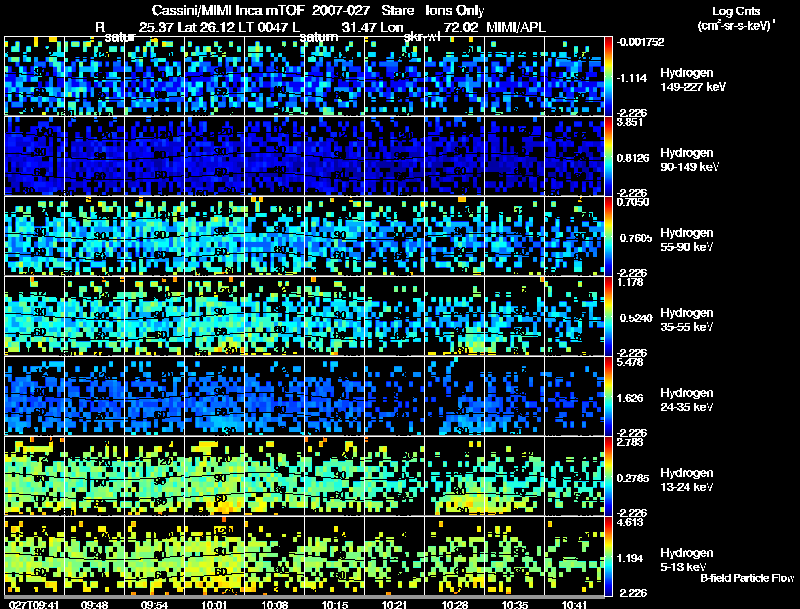Click the 10:28 time axis label
The width and height of the screenshot is (800, 609).
pos(455,605)
